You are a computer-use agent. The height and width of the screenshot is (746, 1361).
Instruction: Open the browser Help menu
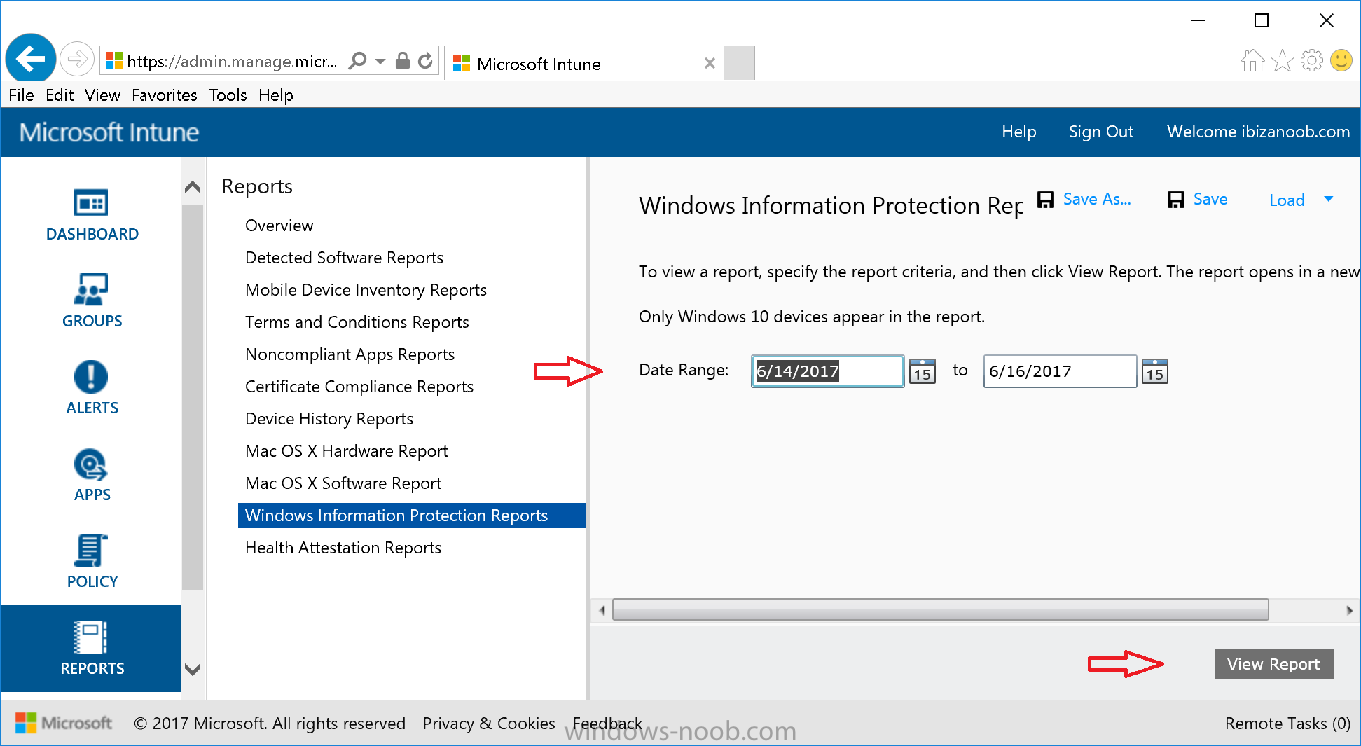tap(276, 95)
